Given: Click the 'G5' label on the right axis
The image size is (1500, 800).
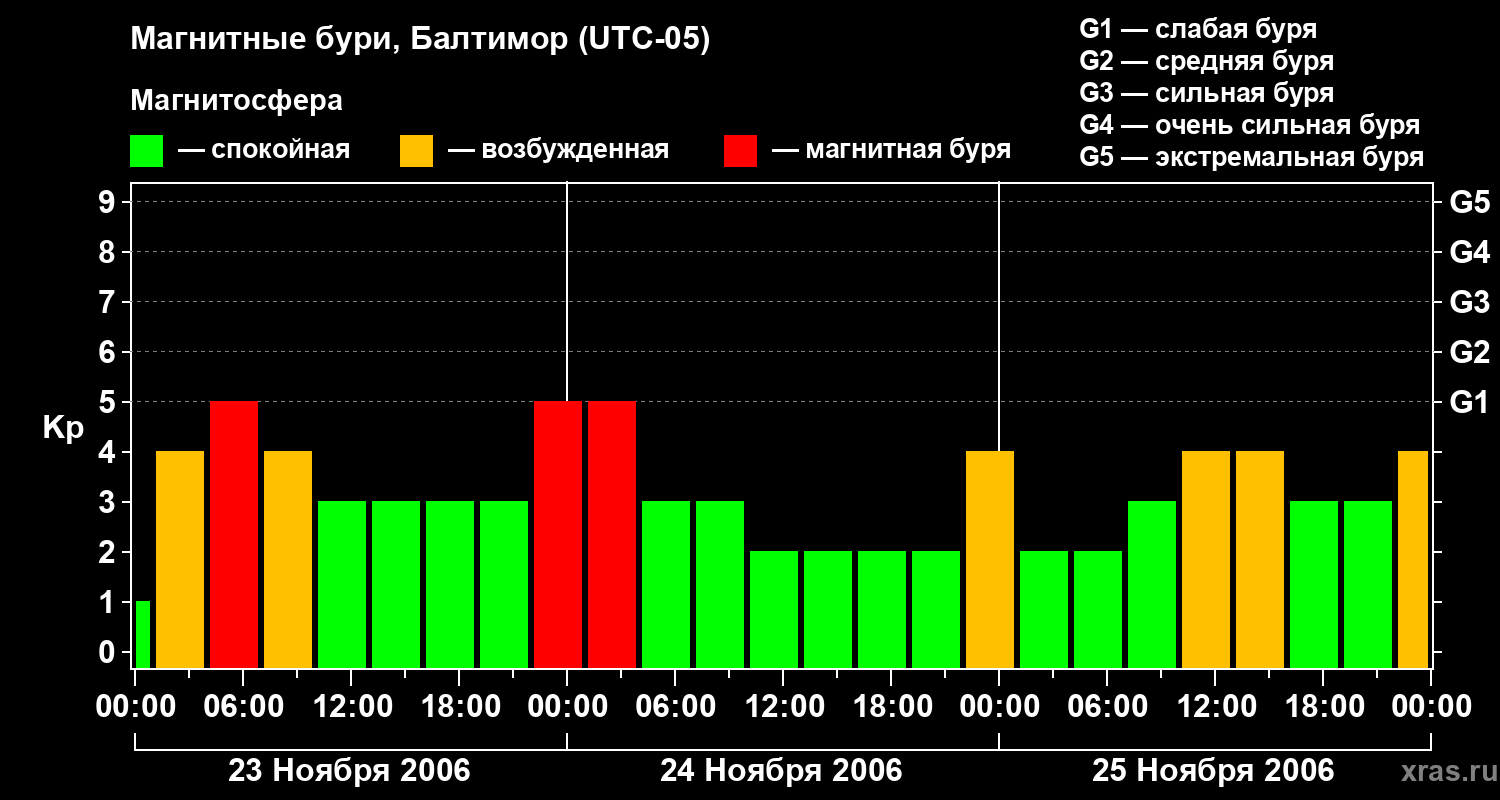Looking at the screenshot, I should (x=1470, y=202).
